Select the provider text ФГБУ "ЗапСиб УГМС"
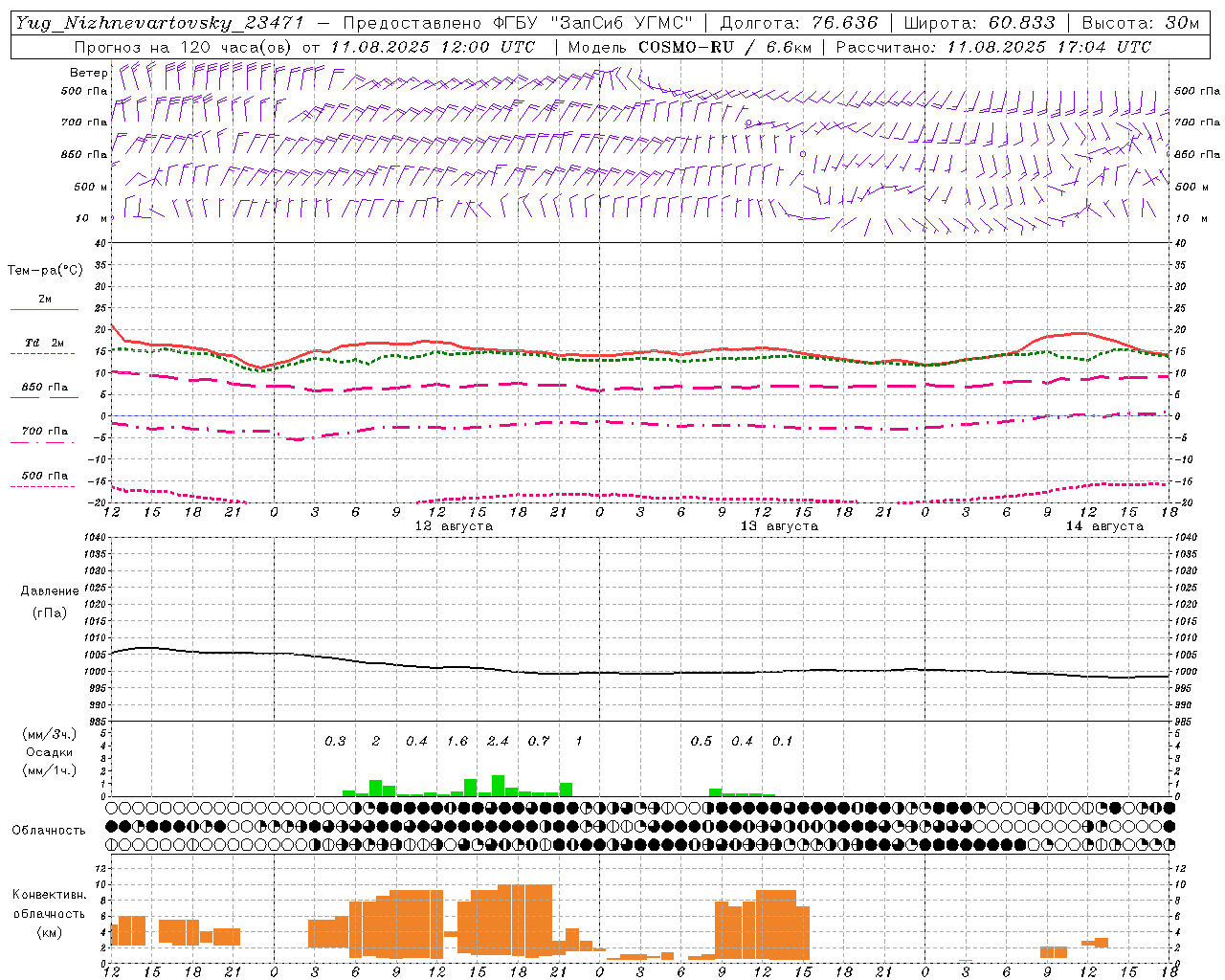The image size is (1225, 980). (586, 23)
